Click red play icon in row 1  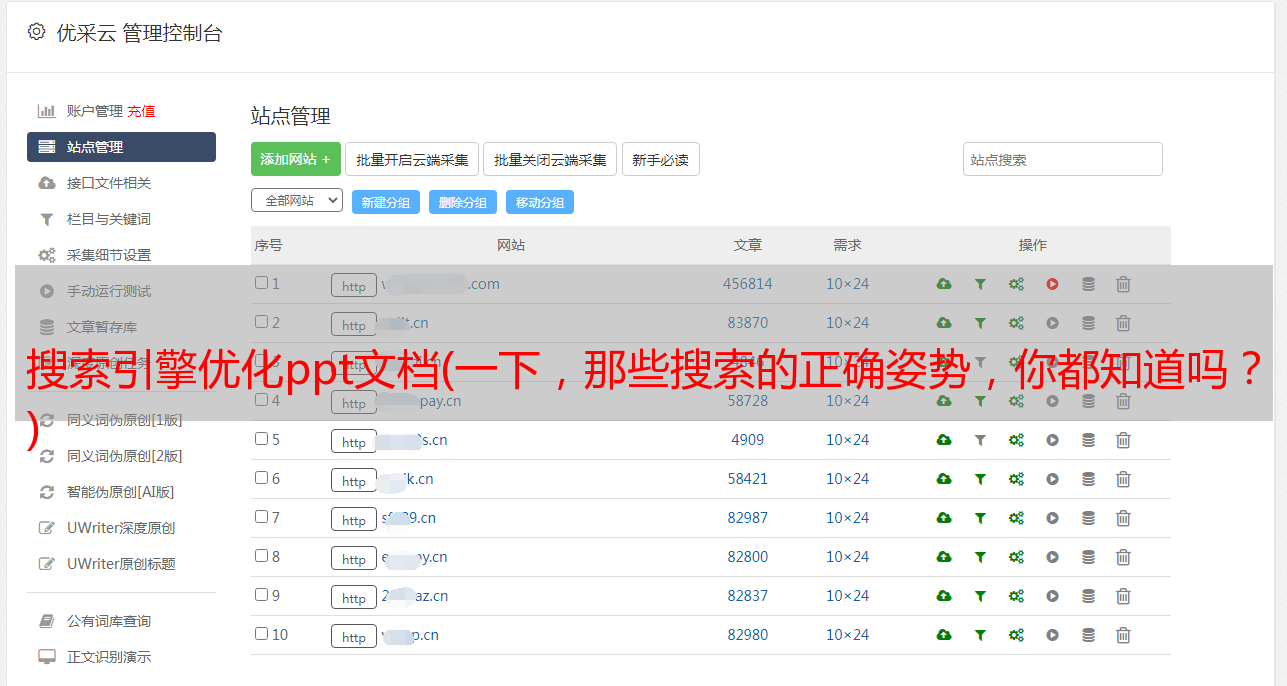1052,284
